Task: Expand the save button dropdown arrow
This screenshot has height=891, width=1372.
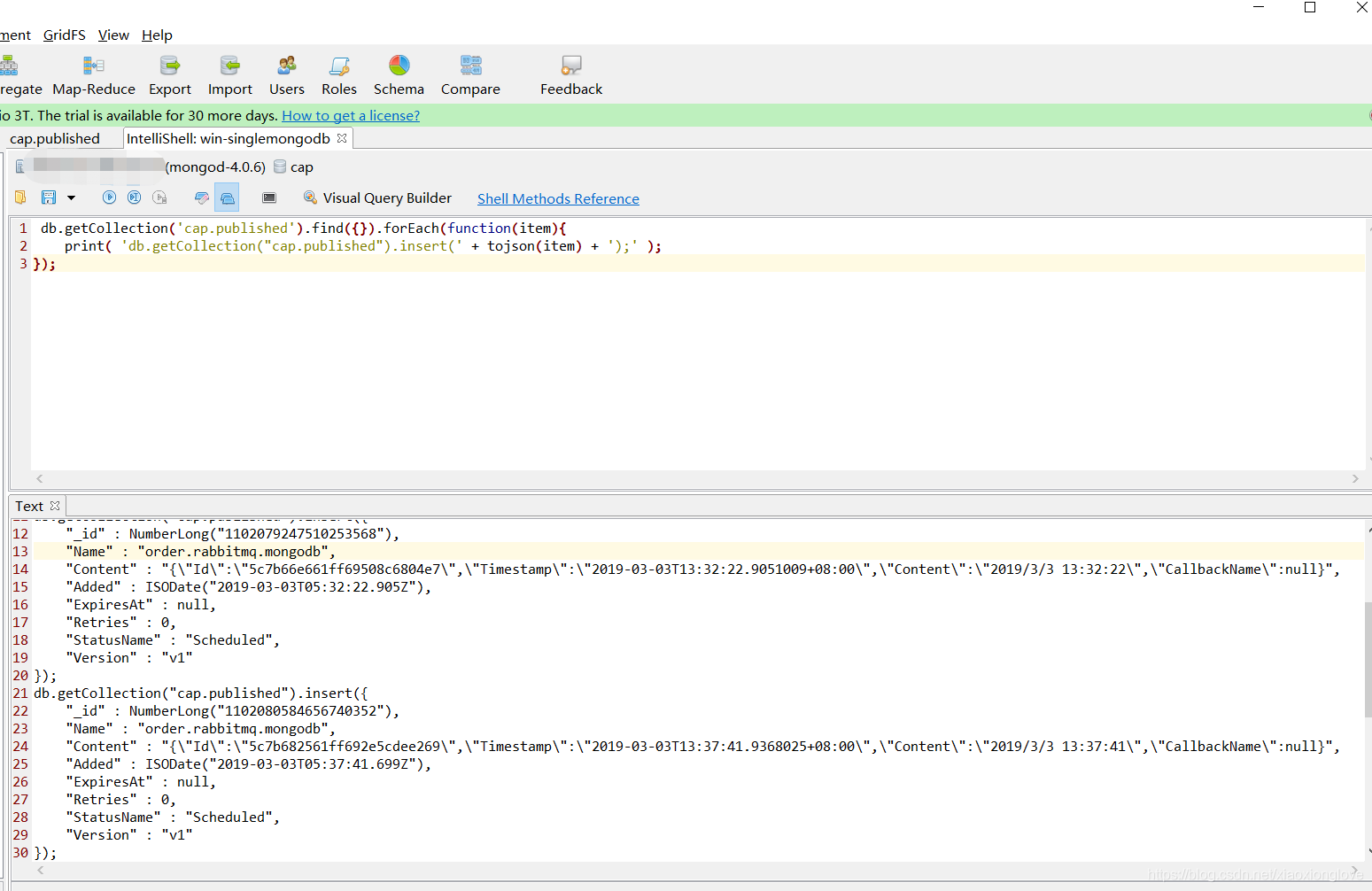Action: pyautogui.click(x=71, y=197)
